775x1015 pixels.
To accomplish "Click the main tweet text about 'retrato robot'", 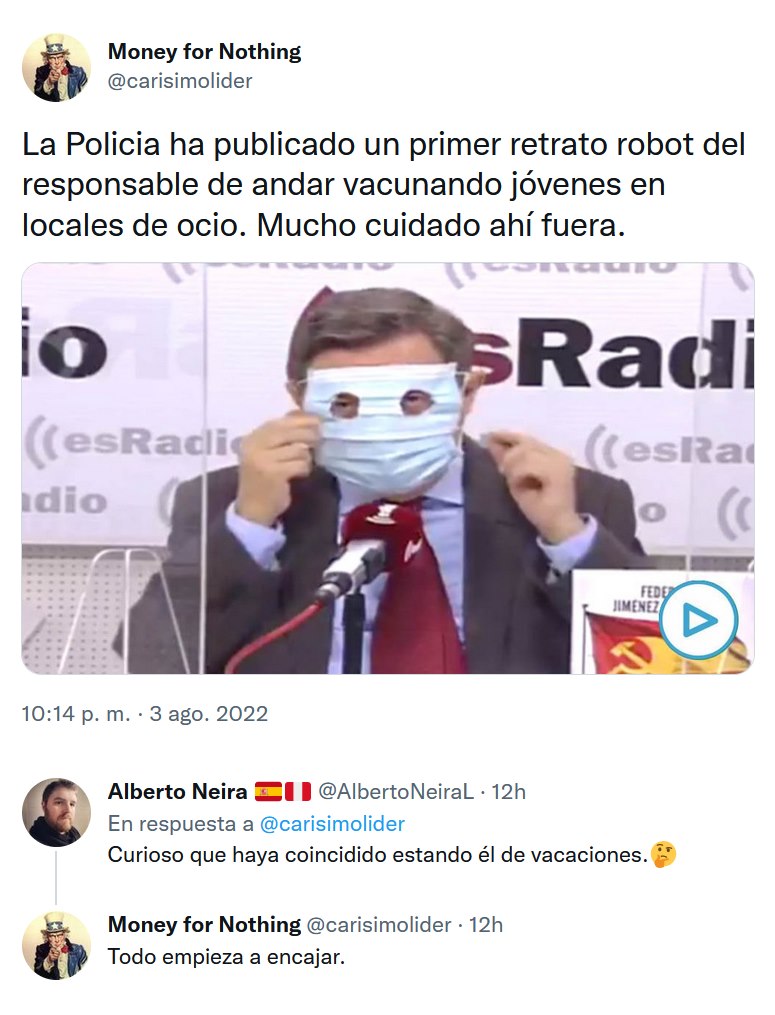I will coord(384,184).
